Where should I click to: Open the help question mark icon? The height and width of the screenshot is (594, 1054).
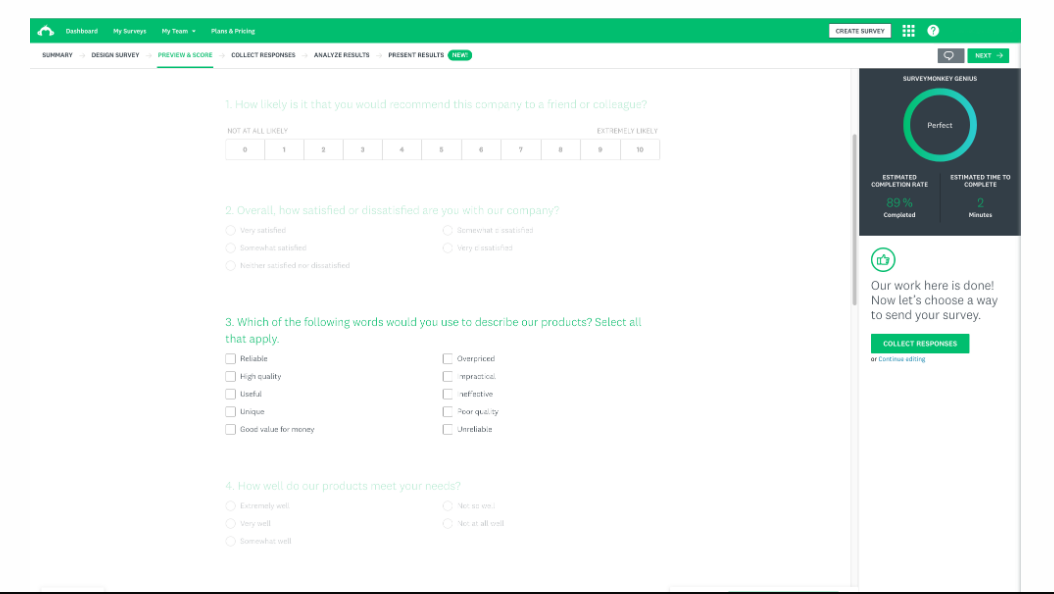934,31
